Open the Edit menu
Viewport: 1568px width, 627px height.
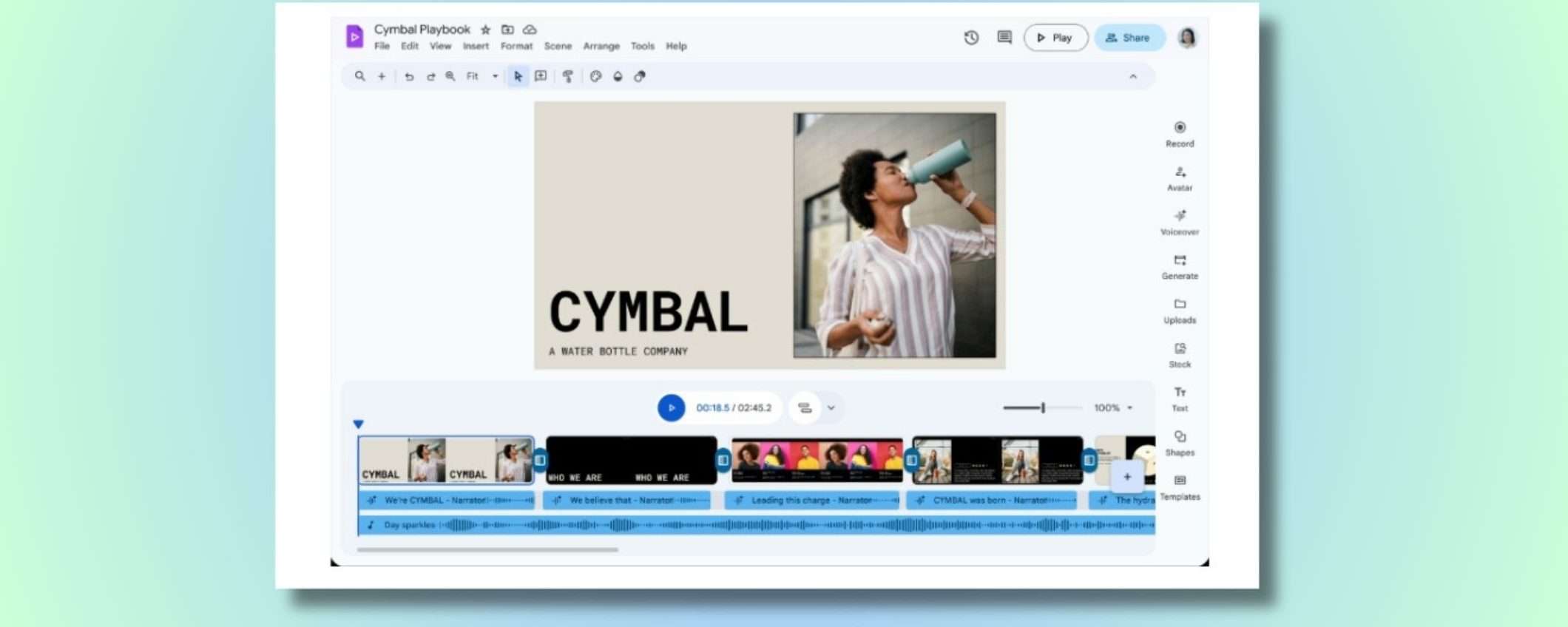[x=410, y=46]
